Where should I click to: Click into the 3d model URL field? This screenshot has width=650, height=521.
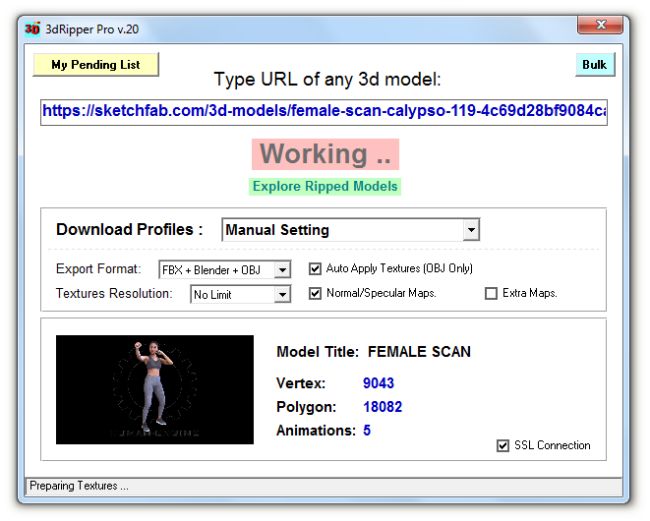coord(324,112)
